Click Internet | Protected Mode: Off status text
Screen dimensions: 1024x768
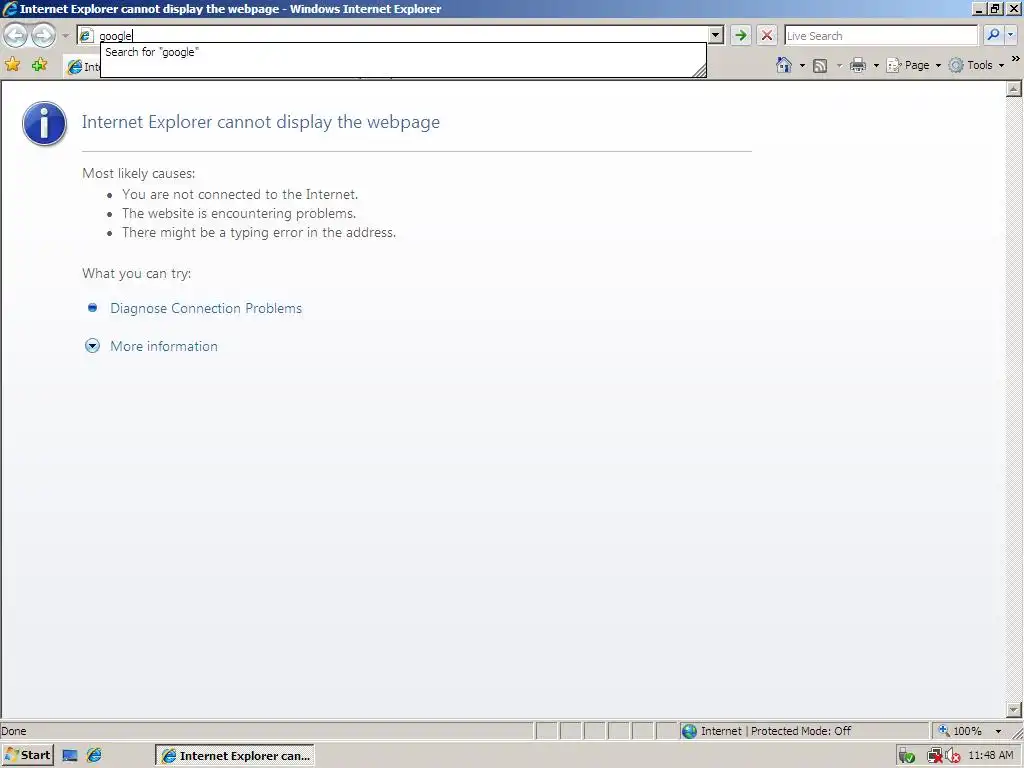tap(776, 731)
